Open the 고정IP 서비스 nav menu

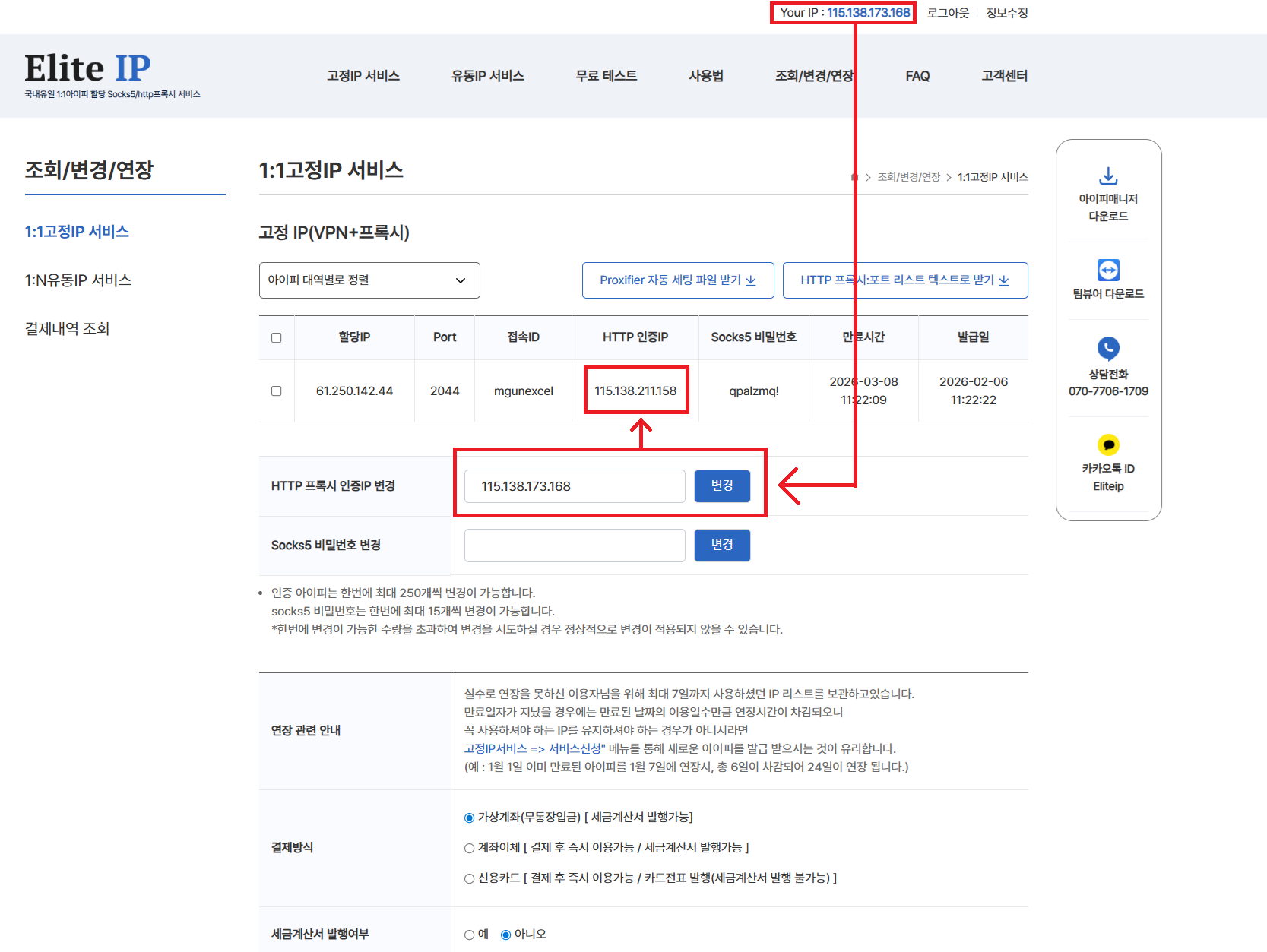pyautogui.click(x=363, y=76)
